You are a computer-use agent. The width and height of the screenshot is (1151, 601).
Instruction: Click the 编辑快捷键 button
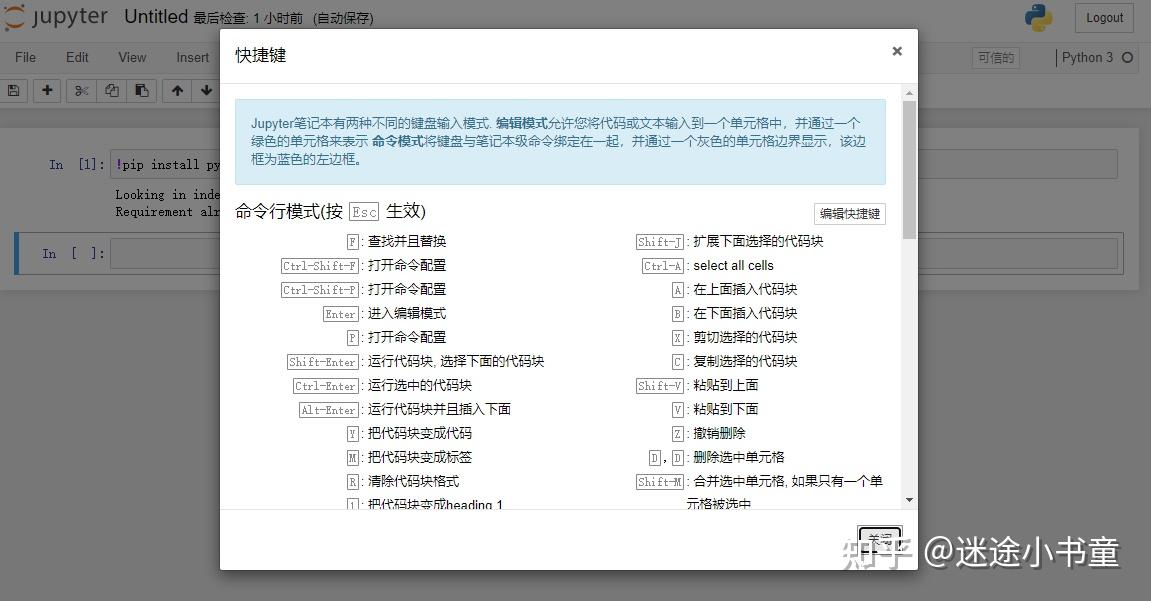pos(849,213)
